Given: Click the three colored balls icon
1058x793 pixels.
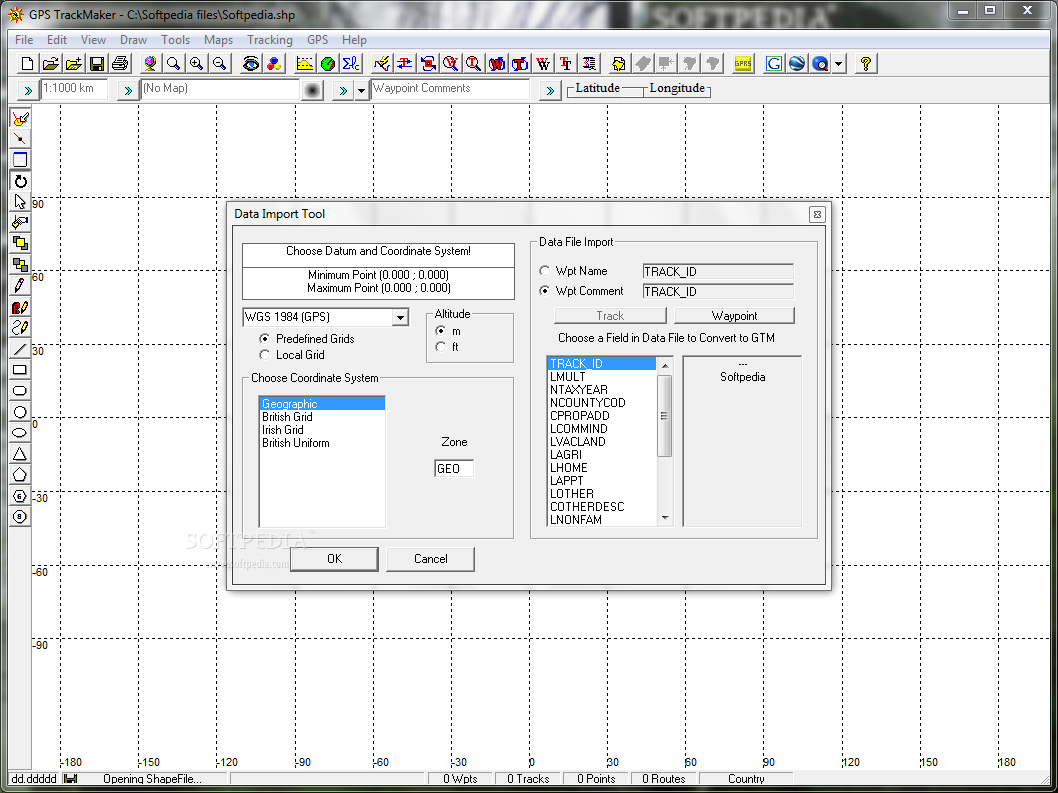Looking at the screenshot, I should pos(273,63).
